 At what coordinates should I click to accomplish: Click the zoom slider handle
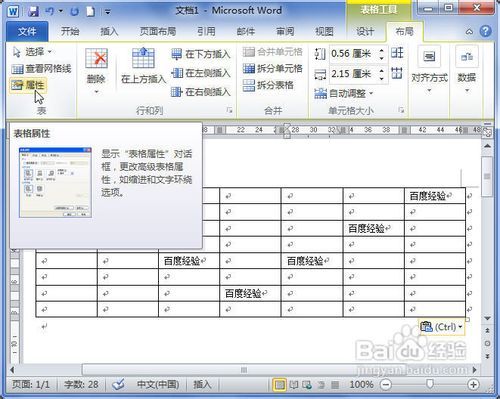click(430, 384)
